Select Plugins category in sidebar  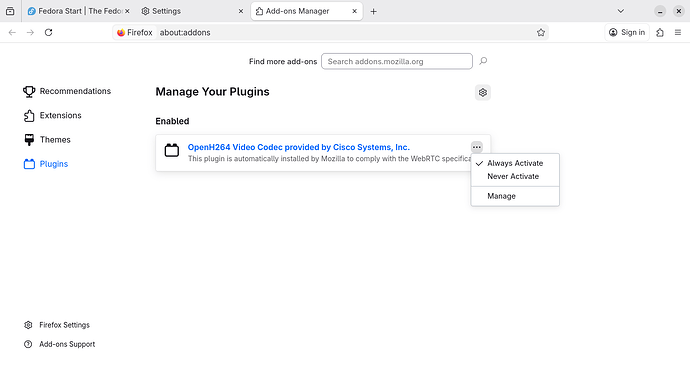coord(46,164)
